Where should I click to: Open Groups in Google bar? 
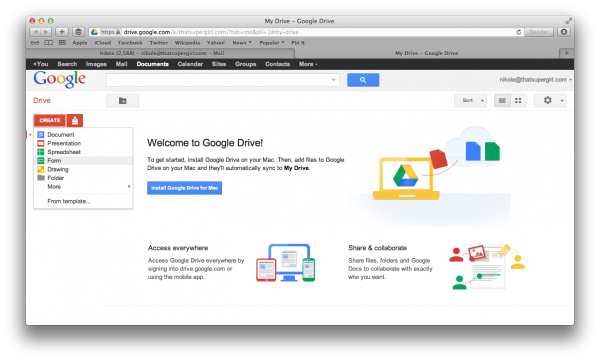(246, 64)
